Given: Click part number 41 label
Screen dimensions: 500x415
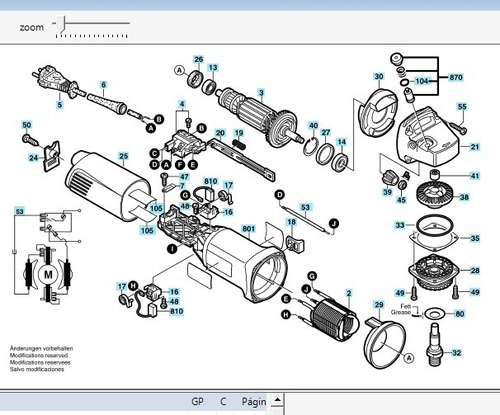Looking at the screenshot, I should pyautogui.click(x=475, y=176).
